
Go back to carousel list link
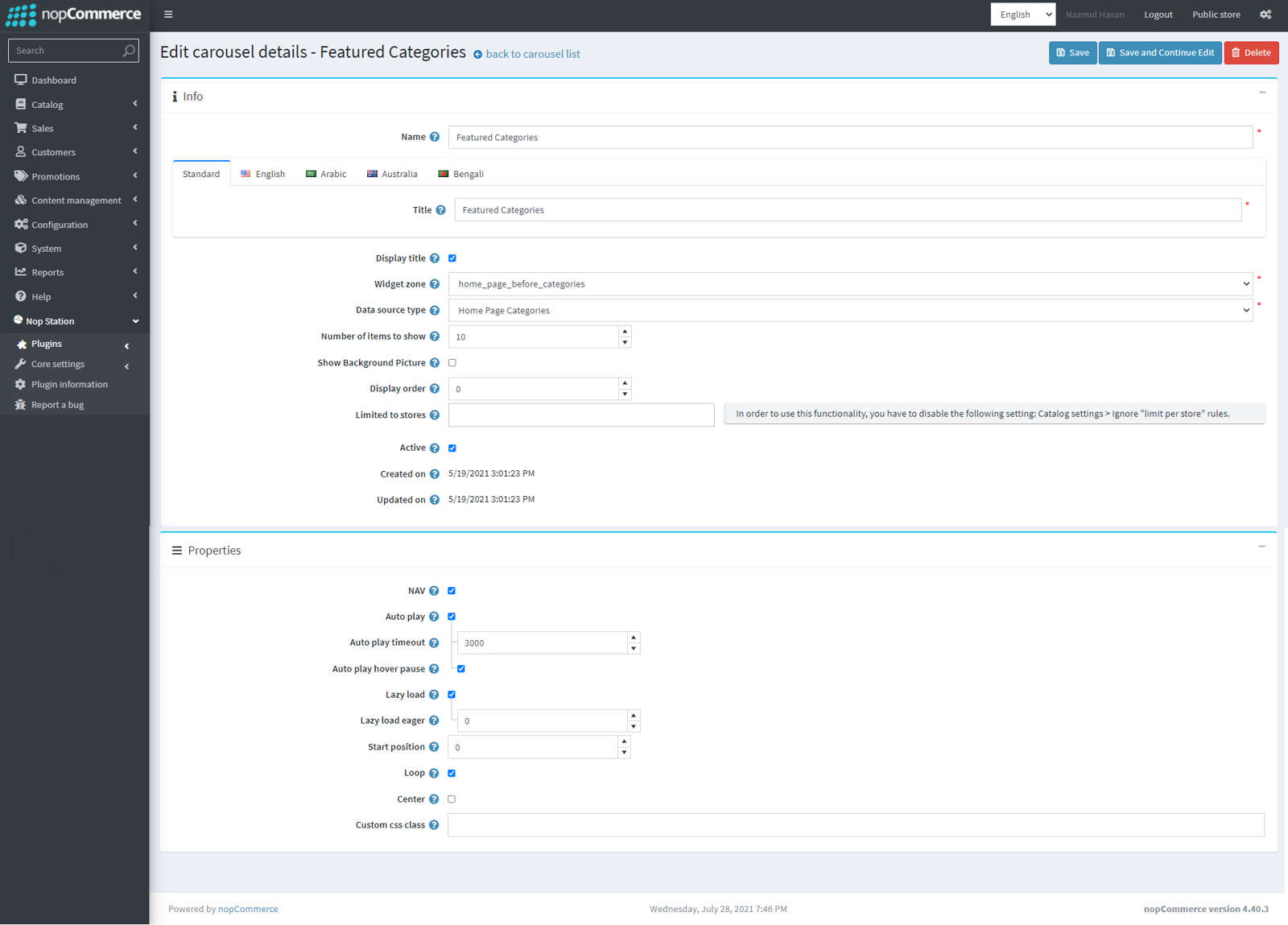pos(532,54)
